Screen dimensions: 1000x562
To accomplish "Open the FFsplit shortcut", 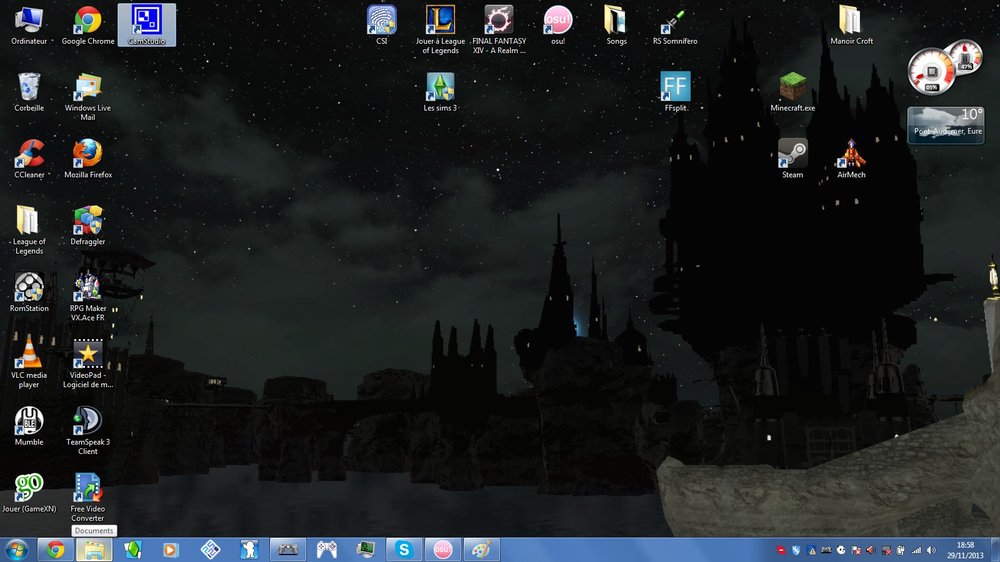I will [675, 92].
